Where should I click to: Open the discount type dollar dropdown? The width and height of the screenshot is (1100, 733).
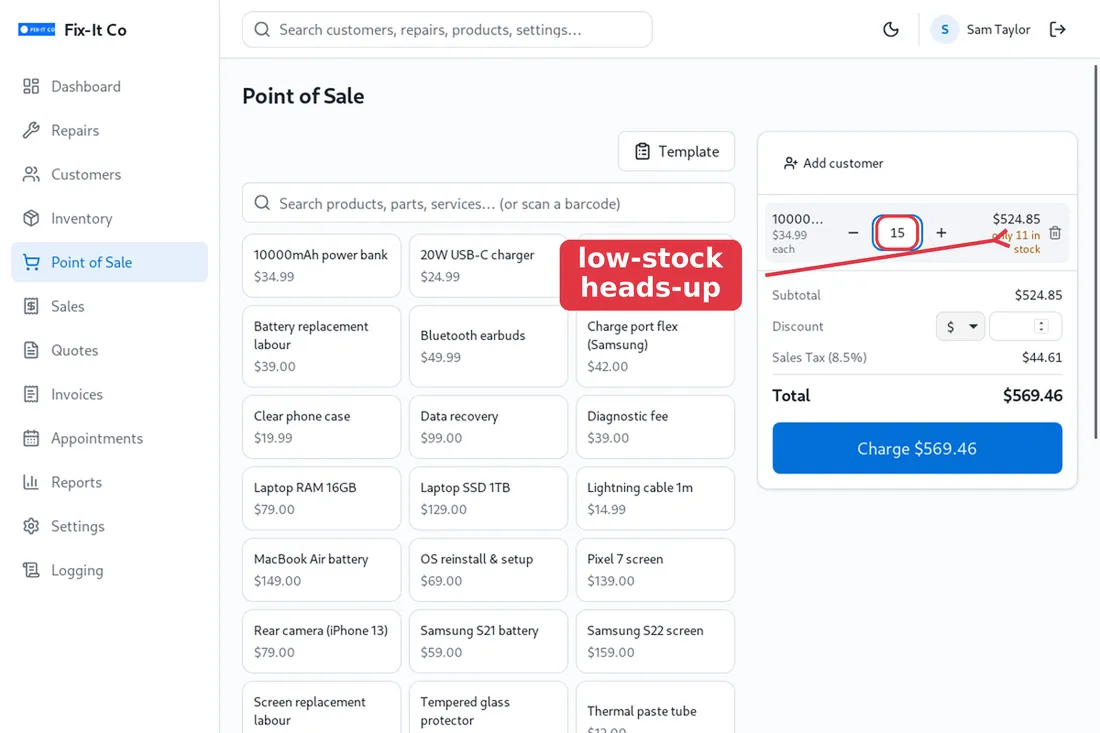(960, 327)
